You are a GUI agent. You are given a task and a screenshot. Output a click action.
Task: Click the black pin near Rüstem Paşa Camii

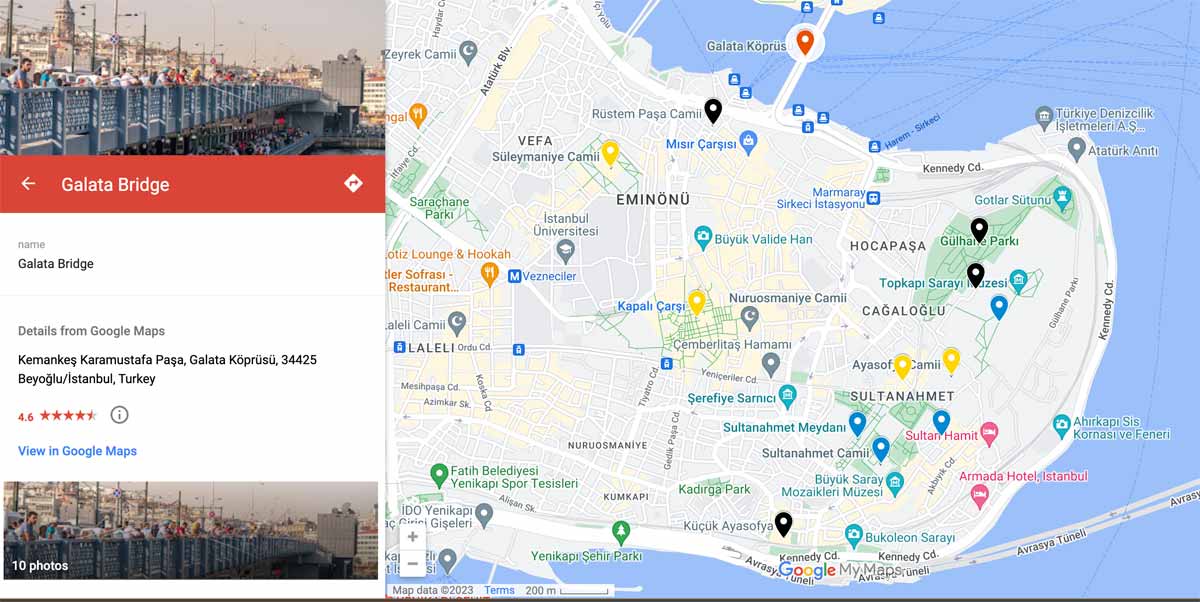pyautogui.click(x=713, y=111)
